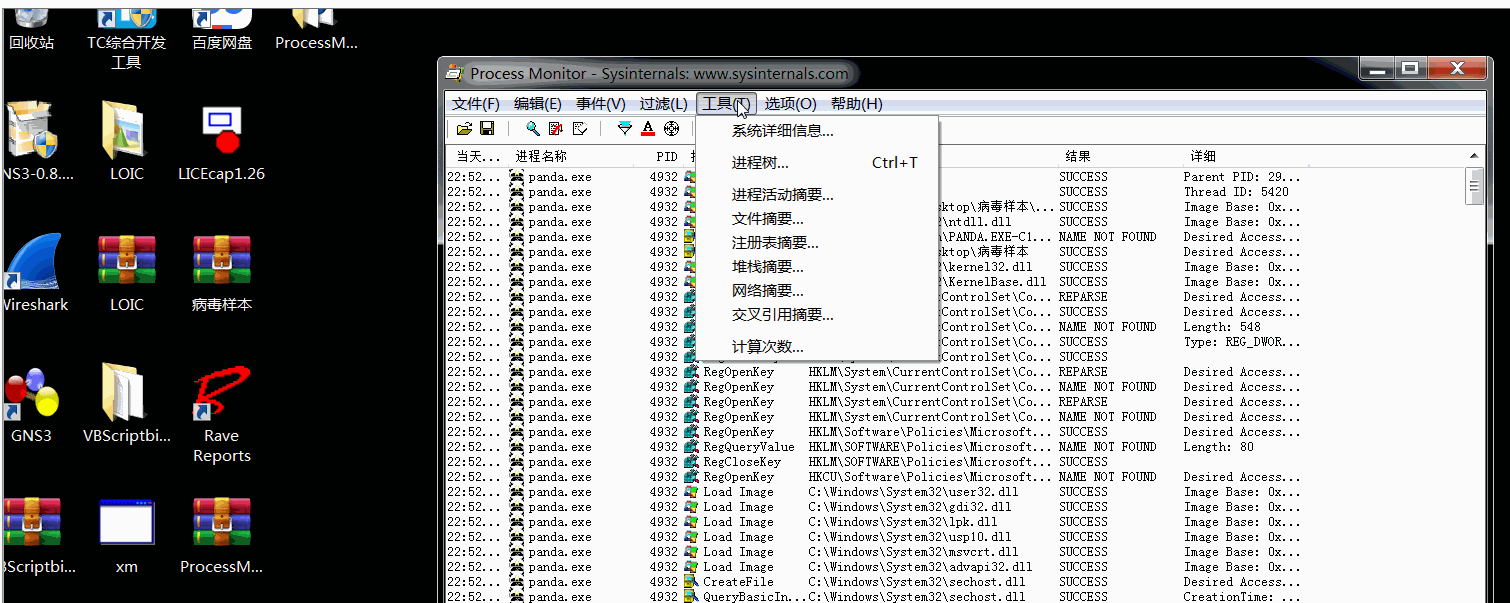
Task: Select the LOIC folder icon on desktop
Action: tap(126, 142)
